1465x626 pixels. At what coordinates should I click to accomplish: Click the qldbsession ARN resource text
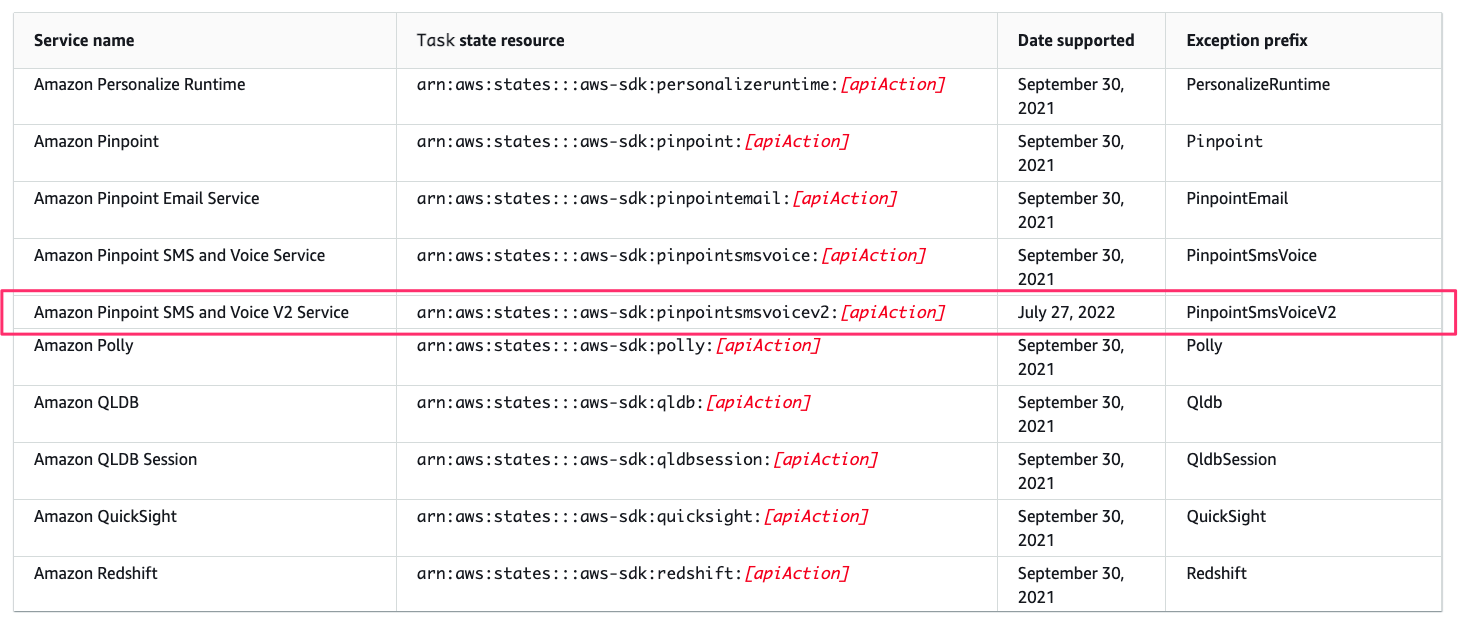[x=647, y=460]
